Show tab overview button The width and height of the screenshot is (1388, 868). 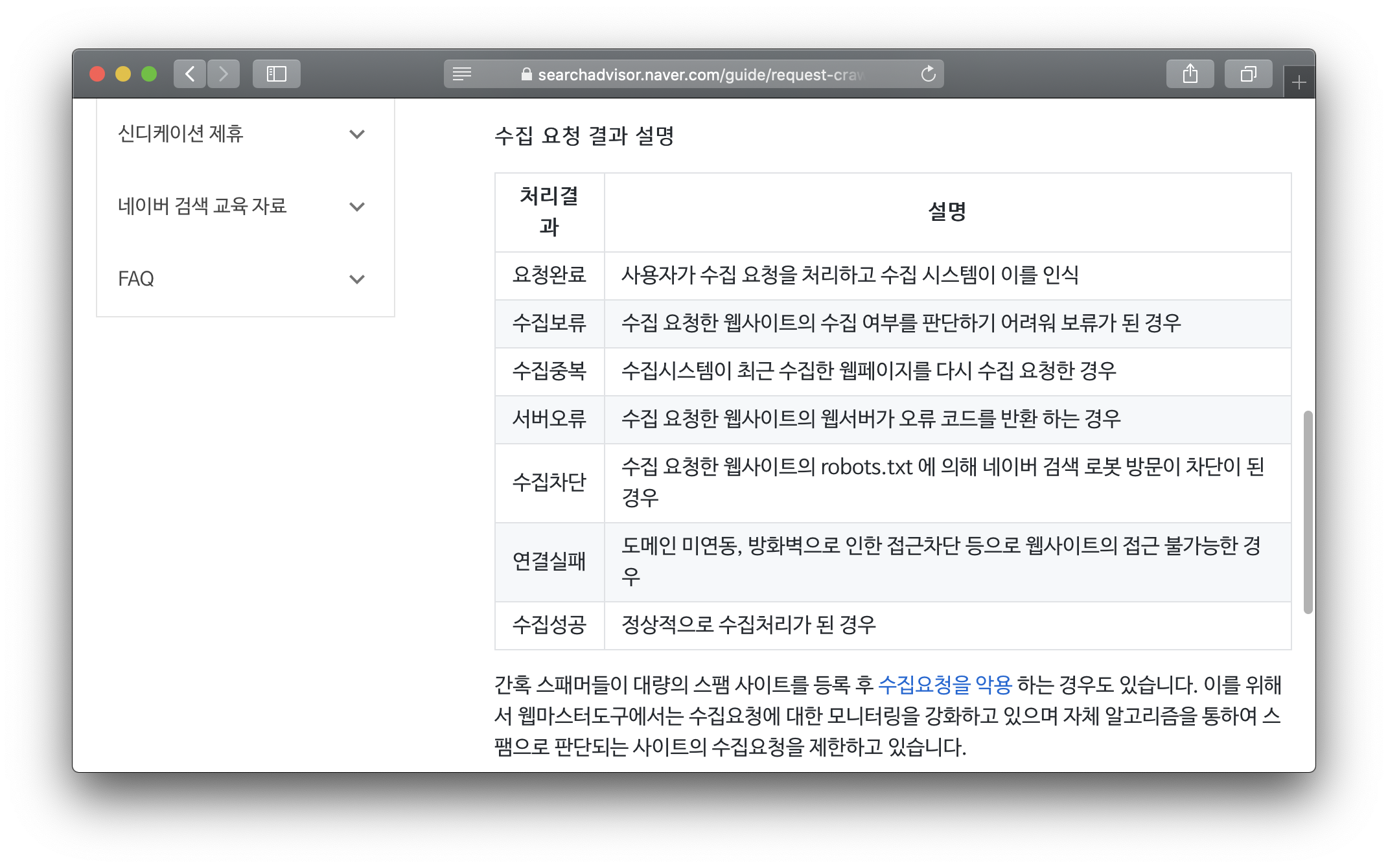tap(1248, 74)
